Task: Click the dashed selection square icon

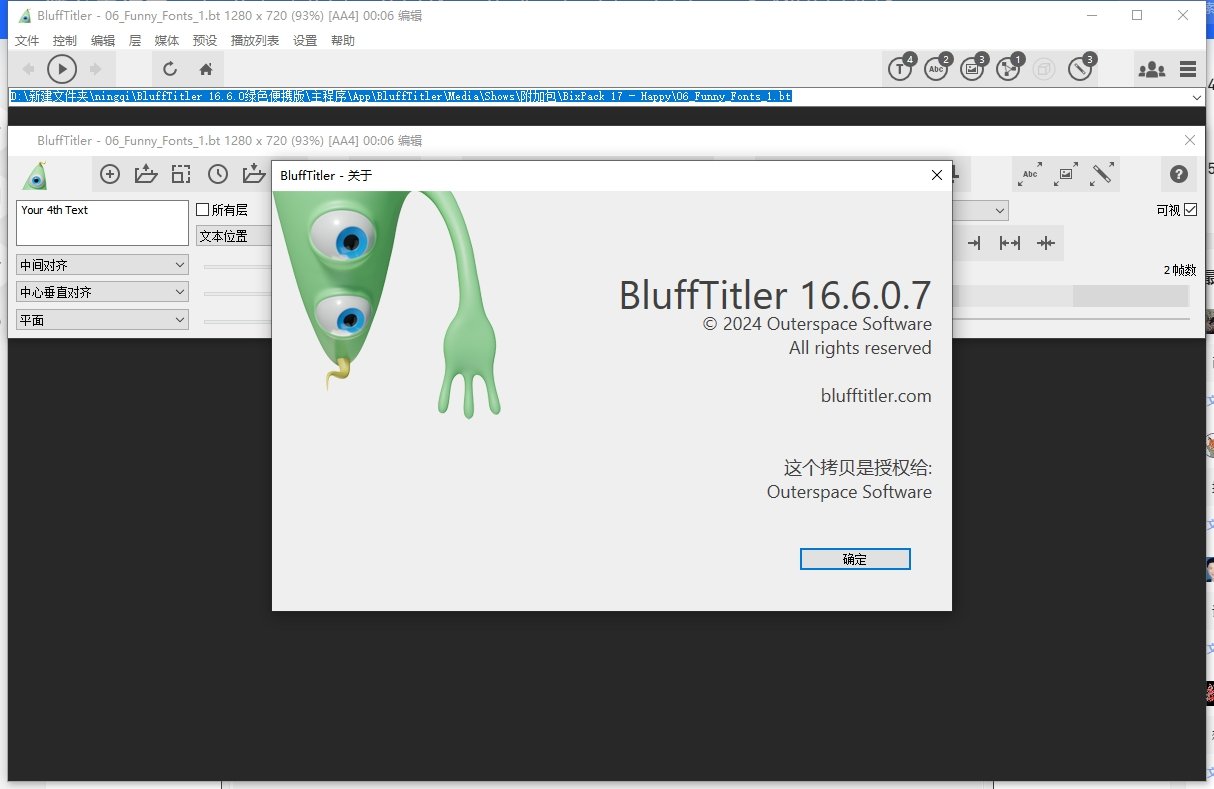Action: pyautogui.click(x=181, y=174)
